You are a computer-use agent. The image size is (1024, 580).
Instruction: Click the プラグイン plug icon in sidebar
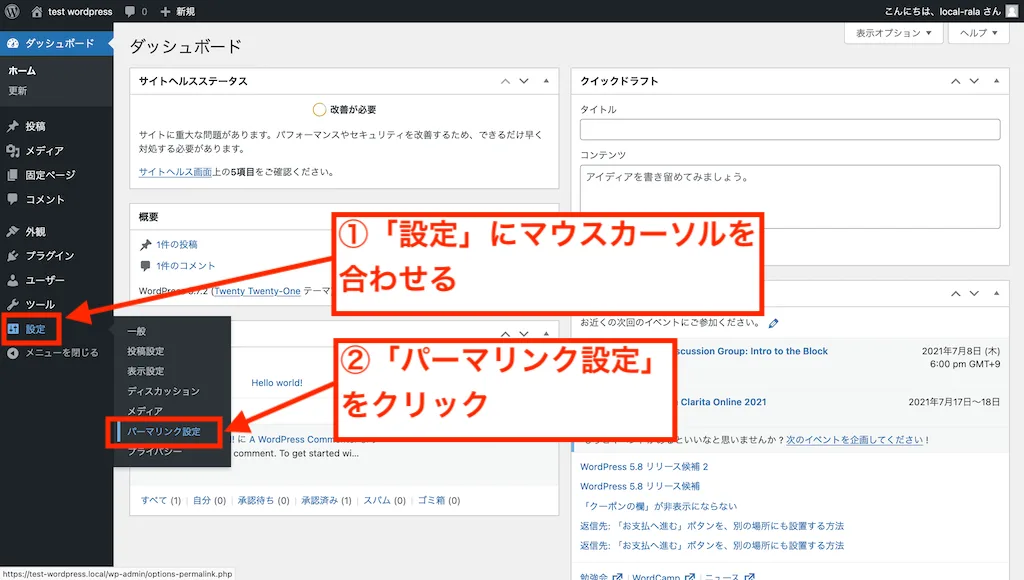pyautogui.click(x=12, y=255)
